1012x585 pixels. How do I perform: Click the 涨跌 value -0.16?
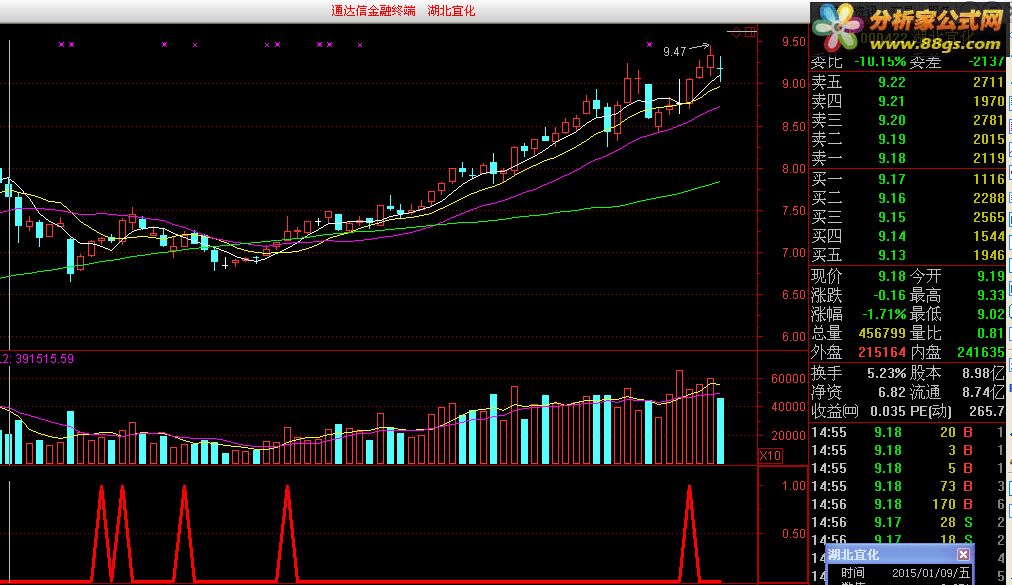[889, 296]
